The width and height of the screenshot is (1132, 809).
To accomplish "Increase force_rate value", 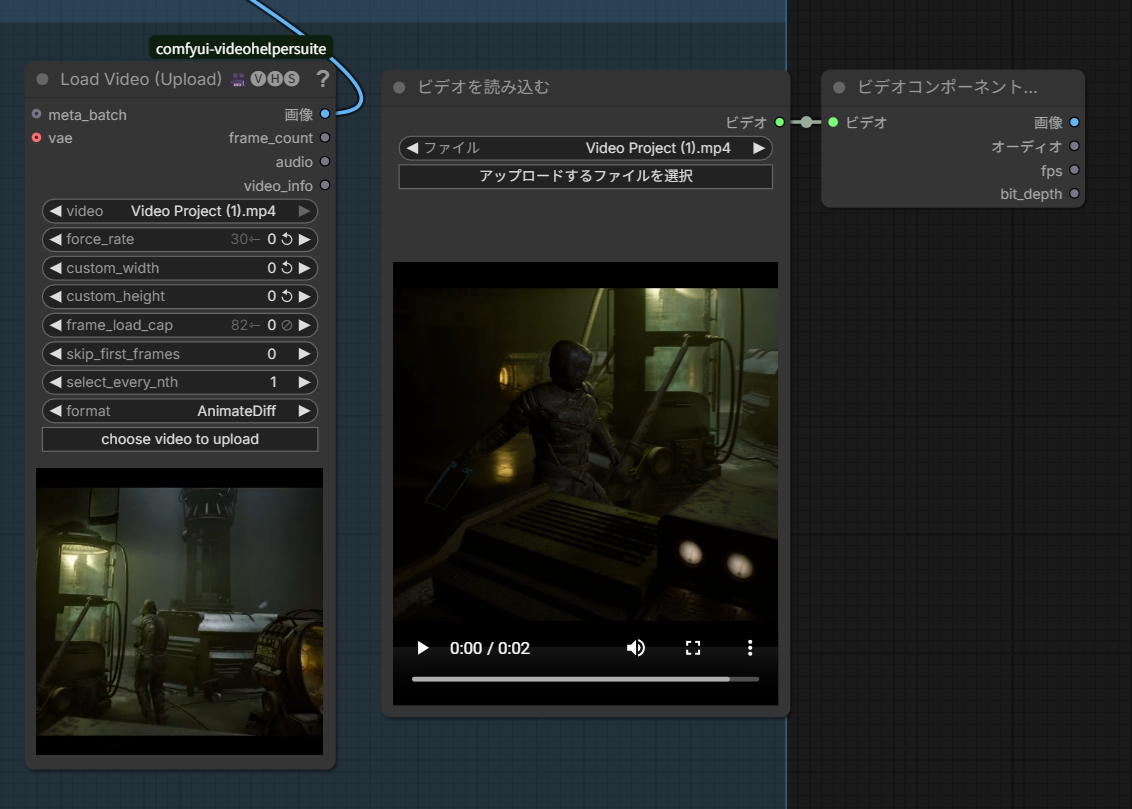I will tap(305, 239).
